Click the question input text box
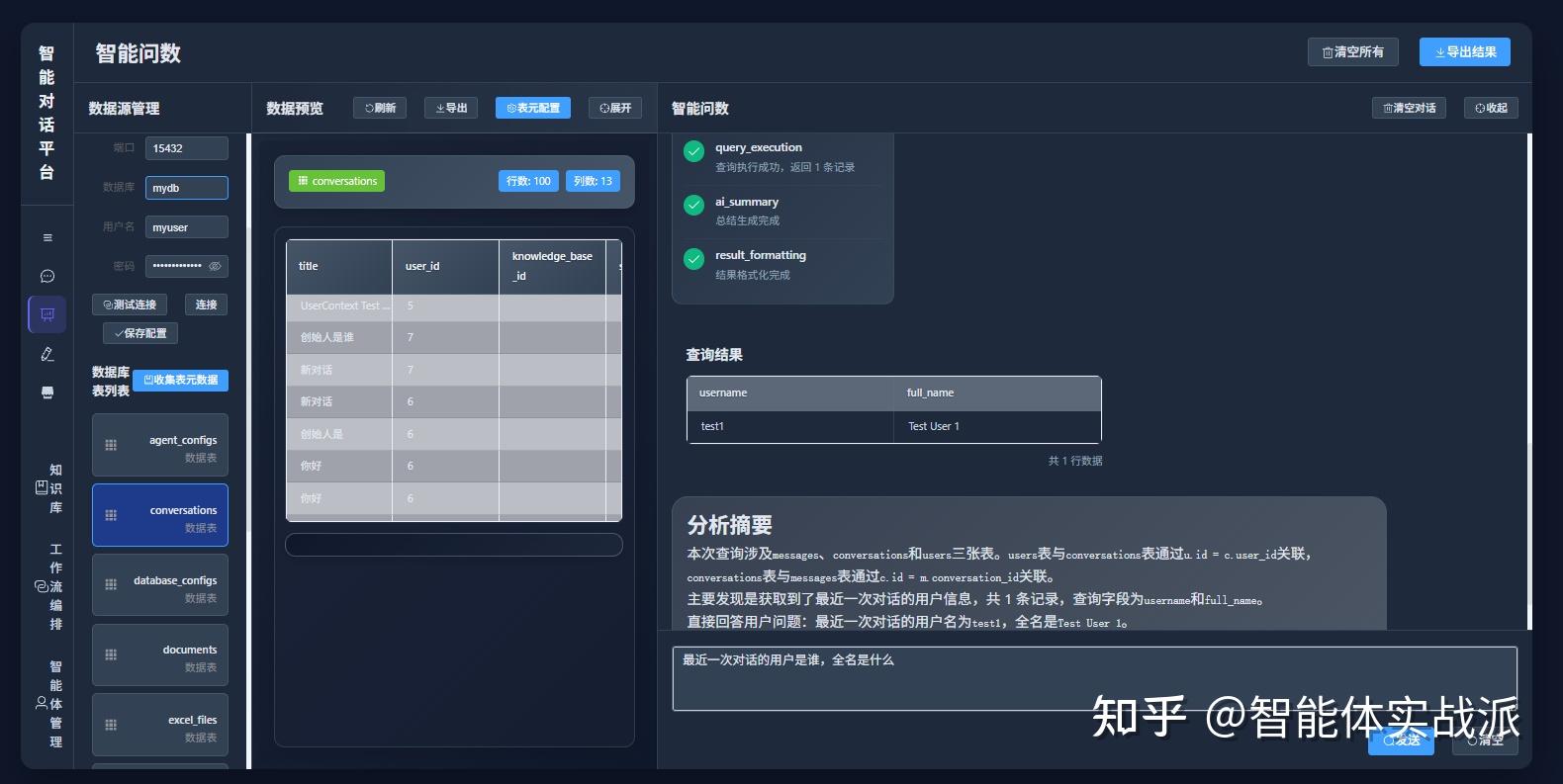1563x784 pixels. coord(1095,678)
